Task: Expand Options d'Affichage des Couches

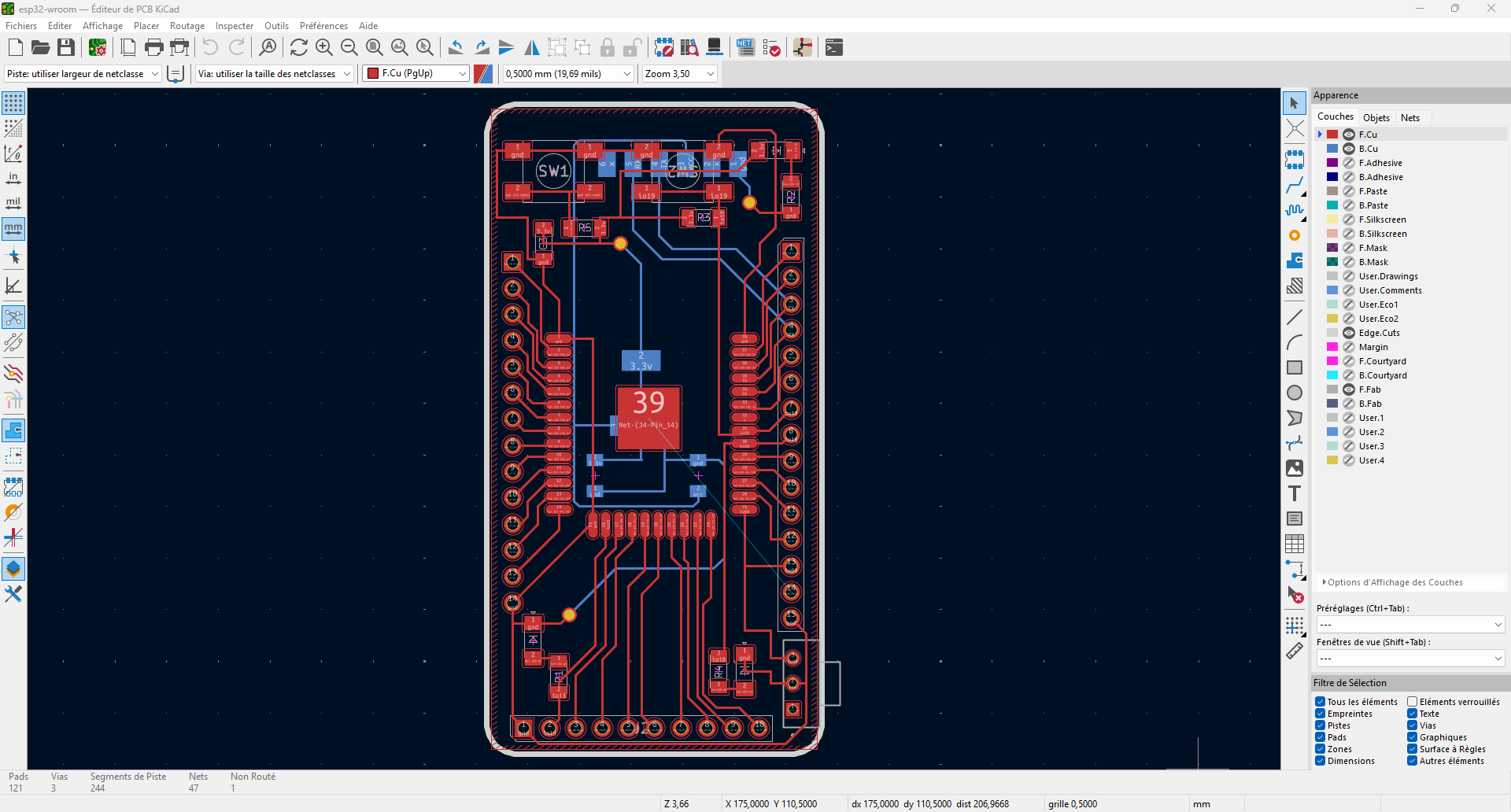Action: tap(1392, 582)
